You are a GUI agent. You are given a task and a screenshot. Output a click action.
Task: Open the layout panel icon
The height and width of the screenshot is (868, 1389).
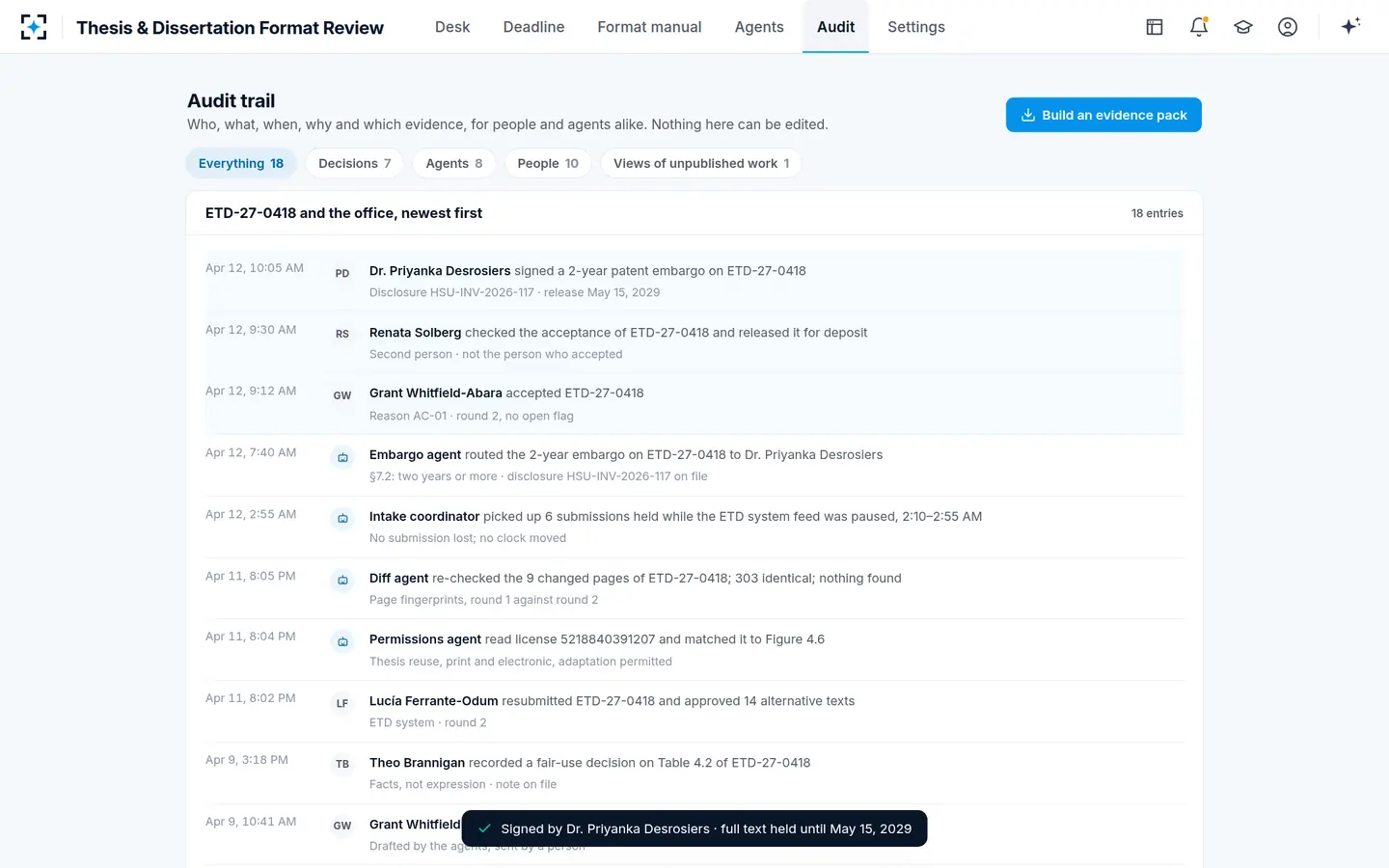1155,27
